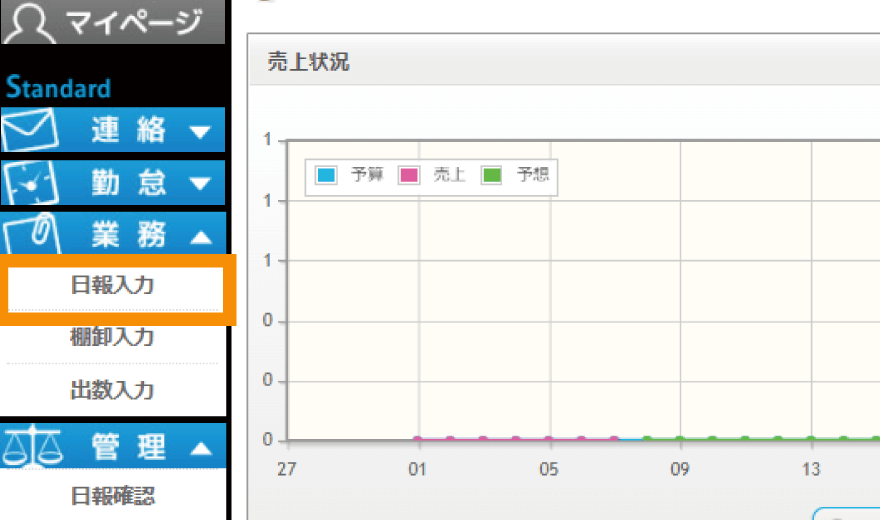The height and width of the screenshot is (520, 880).
Task: Open the 日報入力 menu item
Action: point(112,286)
